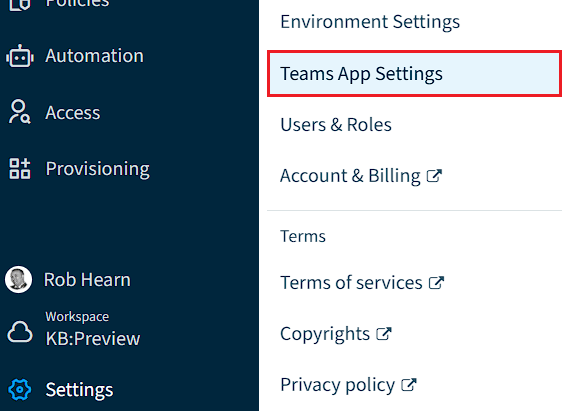Click the Access user search icon

[x=20, y=112]
